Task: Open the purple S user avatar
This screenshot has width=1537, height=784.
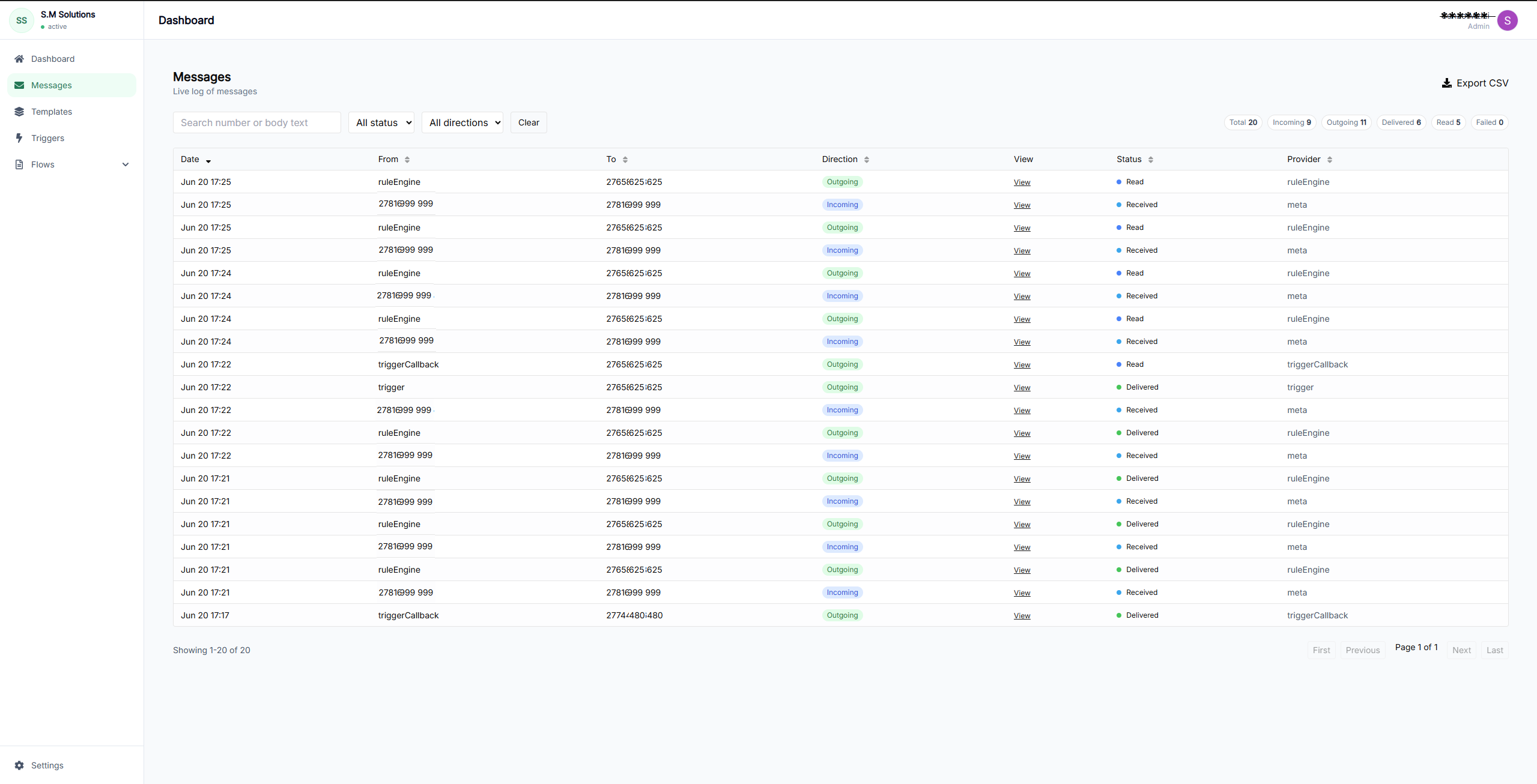Action: tap(1508, 20)
